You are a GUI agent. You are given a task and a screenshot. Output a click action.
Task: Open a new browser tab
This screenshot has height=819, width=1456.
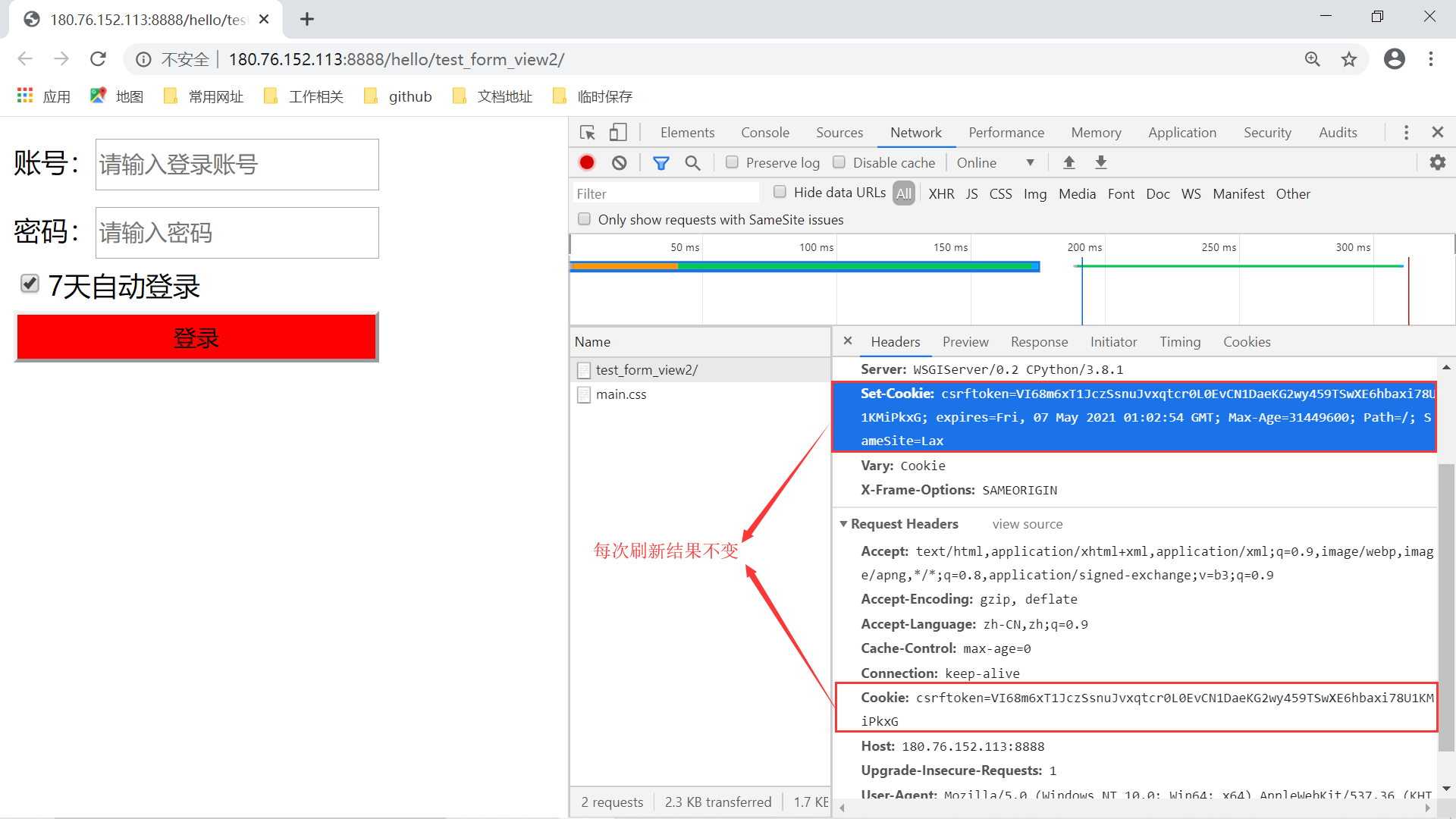307,19
